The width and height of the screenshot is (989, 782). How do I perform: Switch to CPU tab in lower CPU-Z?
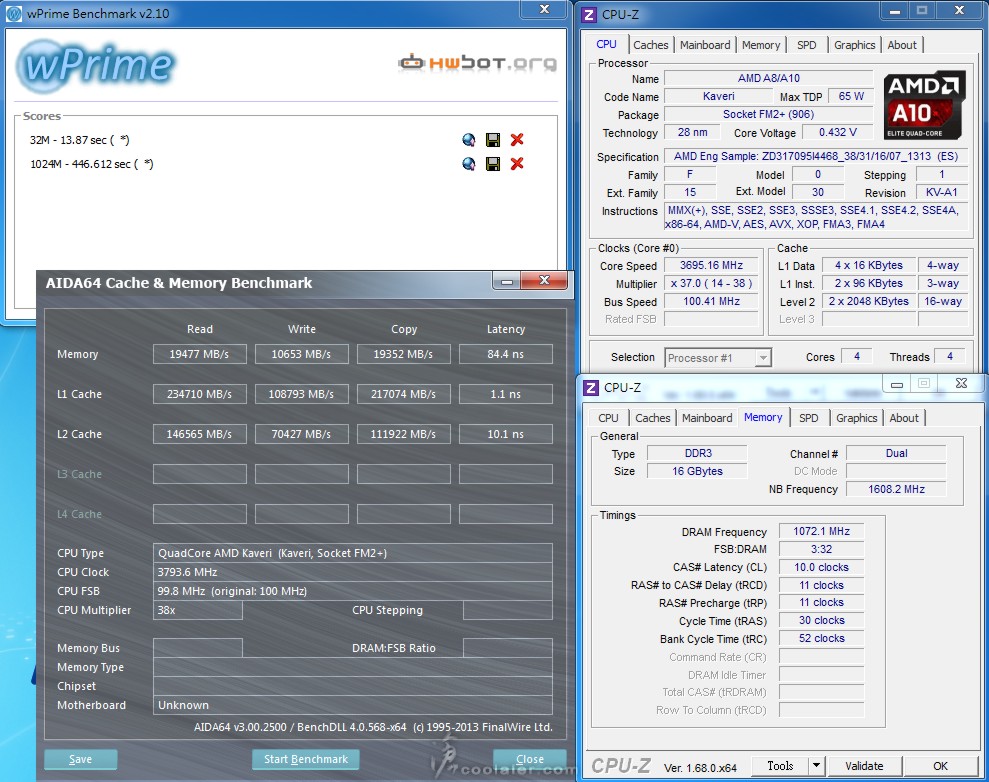pyautogui.click(x=608, y=418)
